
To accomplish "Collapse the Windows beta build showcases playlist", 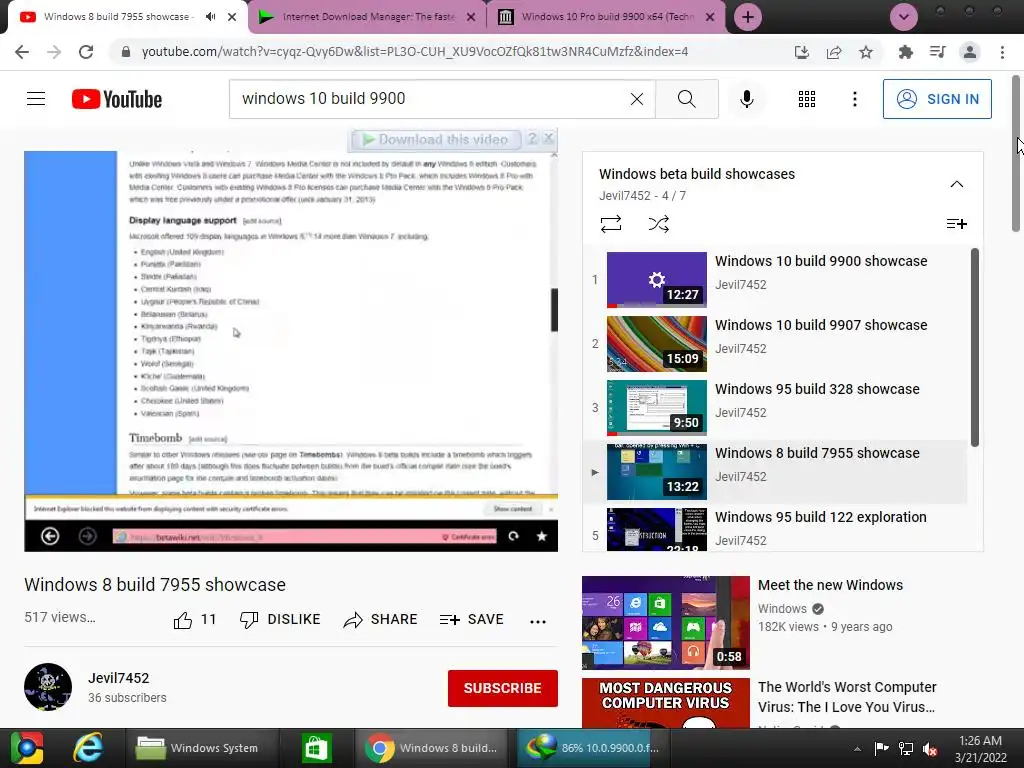I will tap(957, 184).
